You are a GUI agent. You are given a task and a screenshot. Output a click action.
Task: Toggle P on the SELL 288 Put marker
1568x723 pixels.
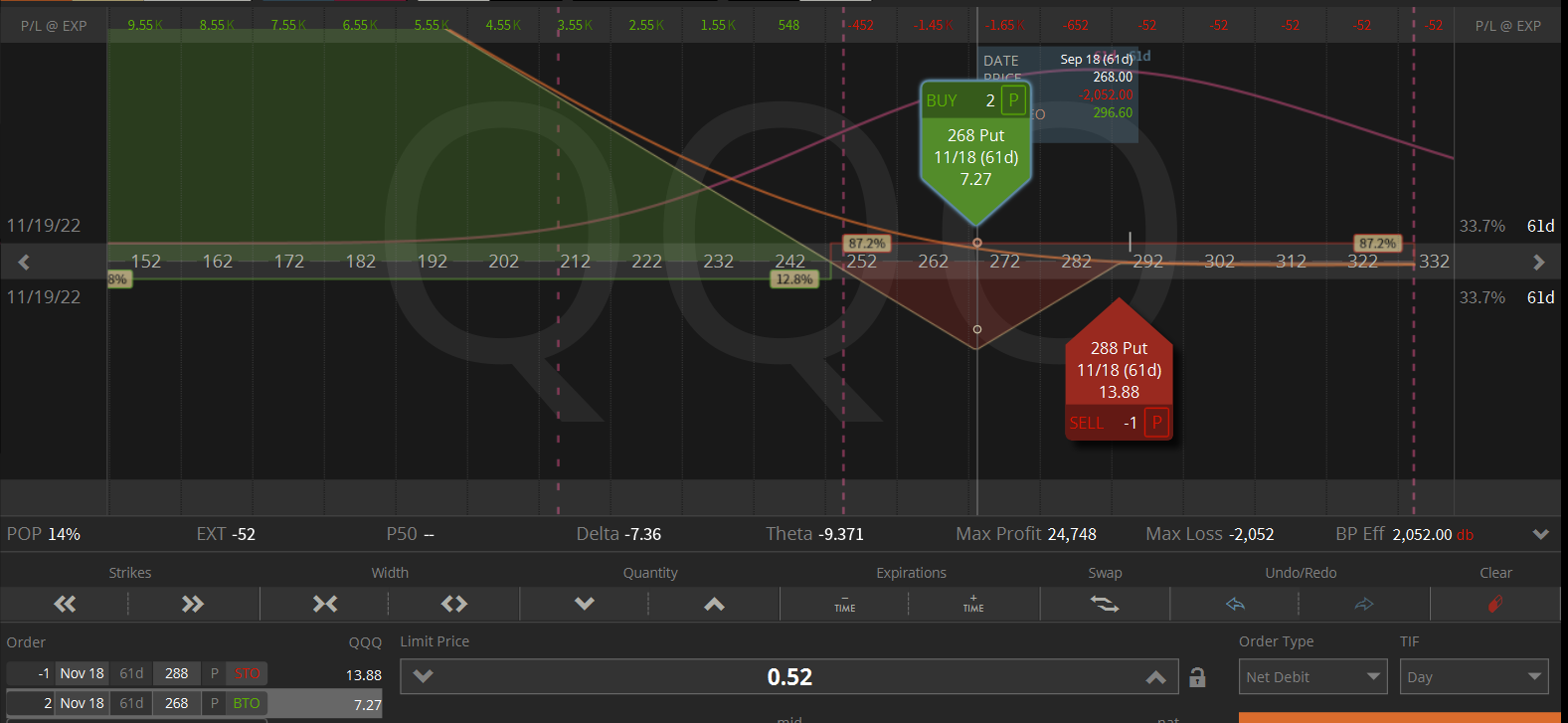pyautogui.click(x=1156, y=423)
